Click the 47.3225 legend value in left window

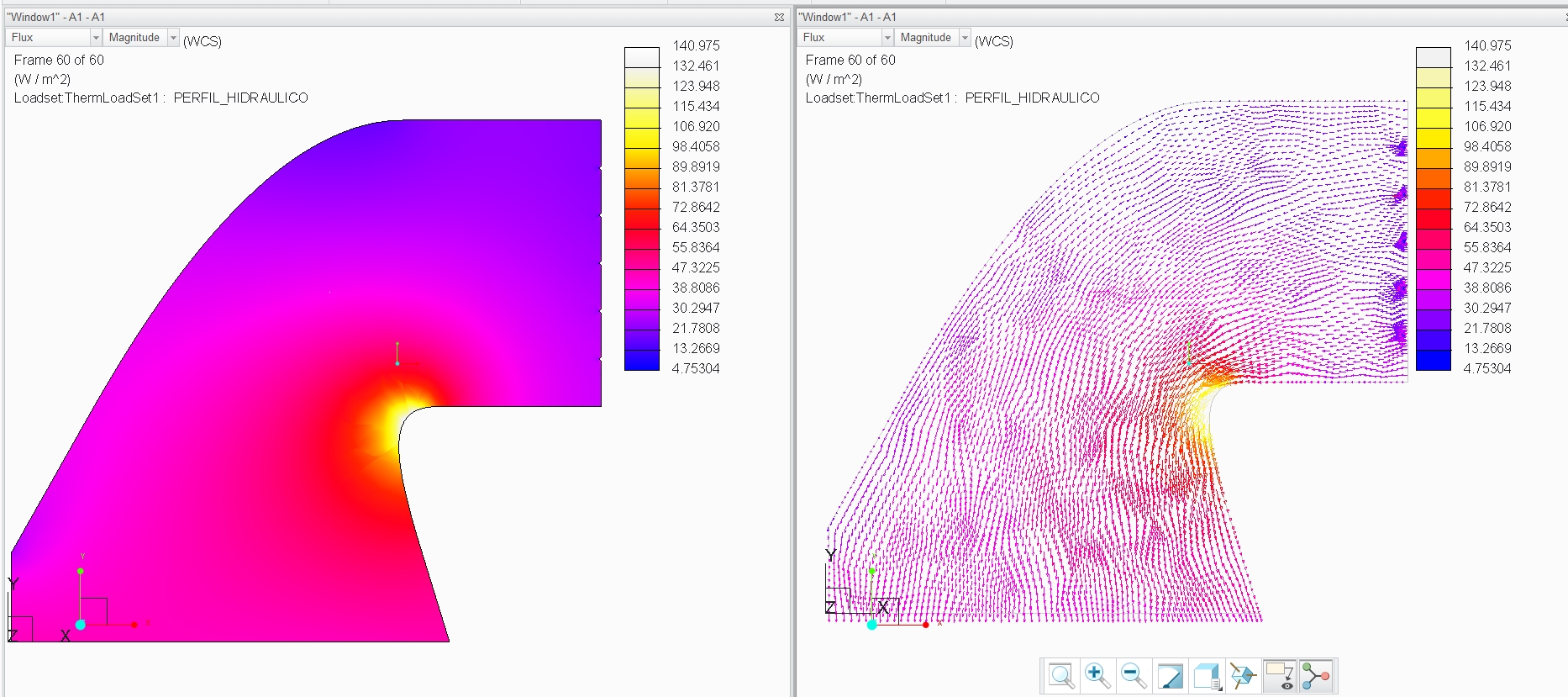pyautogui.click(x=696, y=267)
